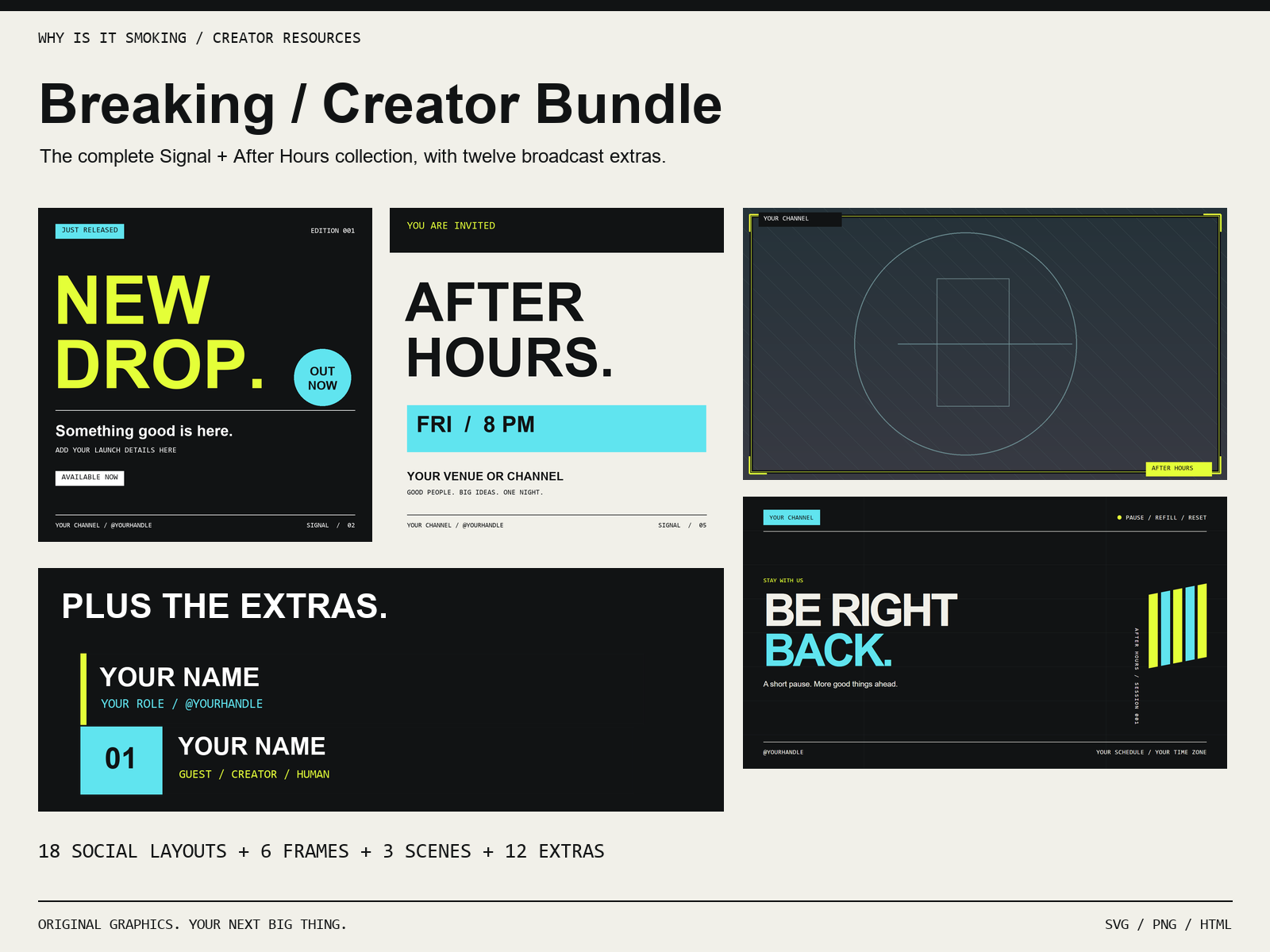Click 'YOUR VENUE OR CHANNEL' text
The width and height of the screenshot is (1270, 952).
pyautogui.click(x=485, y=476)
